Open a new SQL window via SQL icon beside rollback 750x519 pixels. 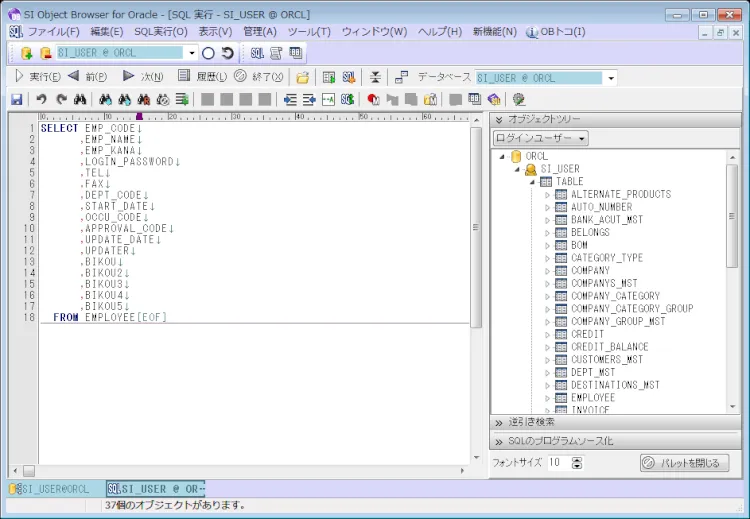click(257, 53)
